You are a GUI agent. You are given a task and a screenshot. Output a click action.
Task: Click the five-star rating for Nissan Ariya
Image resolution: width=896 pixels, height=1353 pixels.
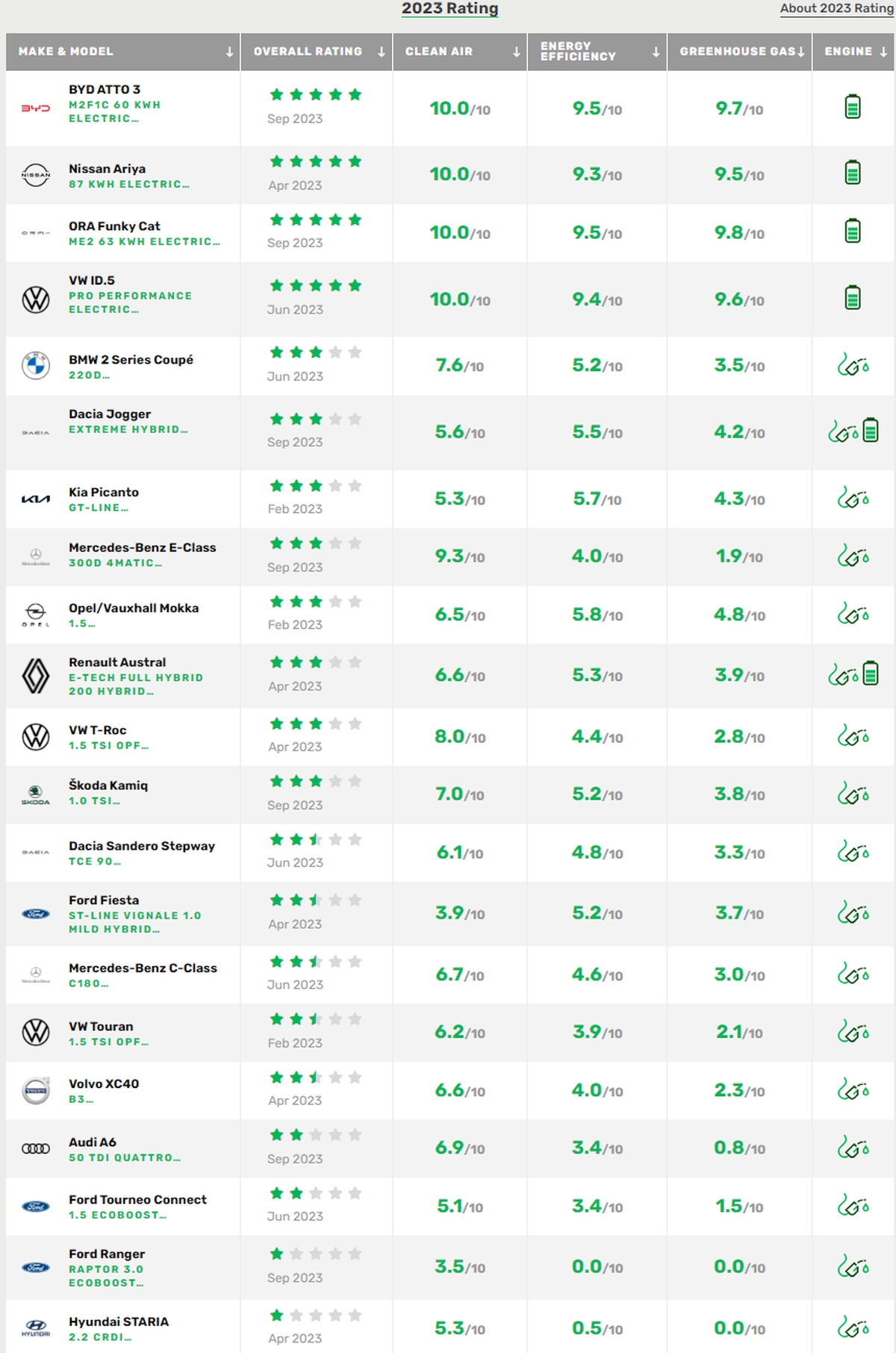[316, 161]
